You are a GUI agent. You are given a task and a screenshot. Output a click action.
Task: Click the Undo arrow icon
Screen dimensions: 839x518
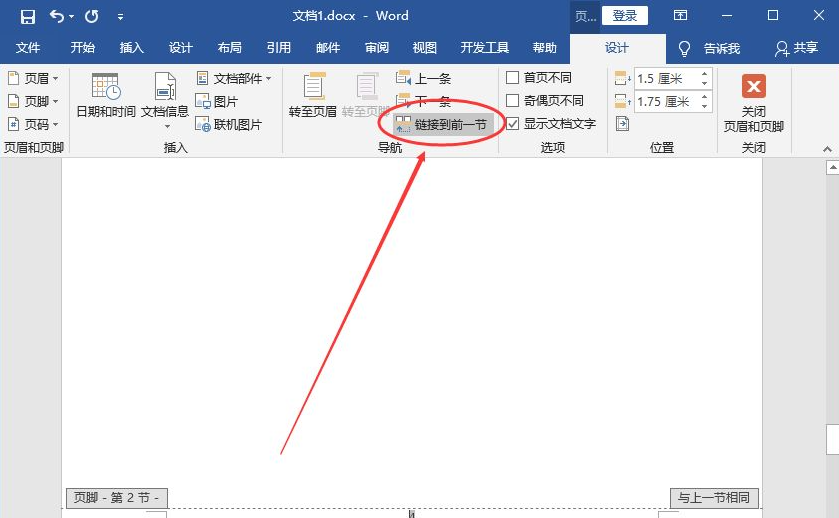[x=57, y=16]
